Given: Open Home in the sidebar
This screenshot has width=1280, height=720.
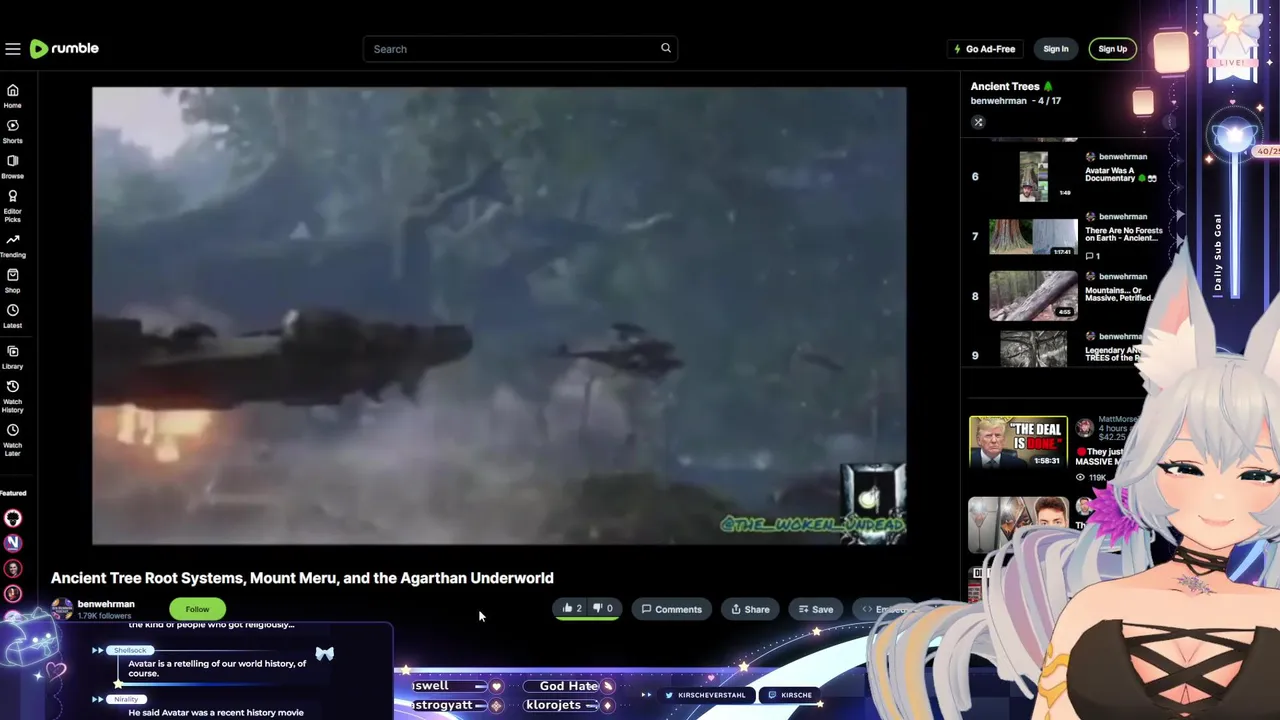Looking at the screenshot, I should pyautogui.click(x=13, y=96).
